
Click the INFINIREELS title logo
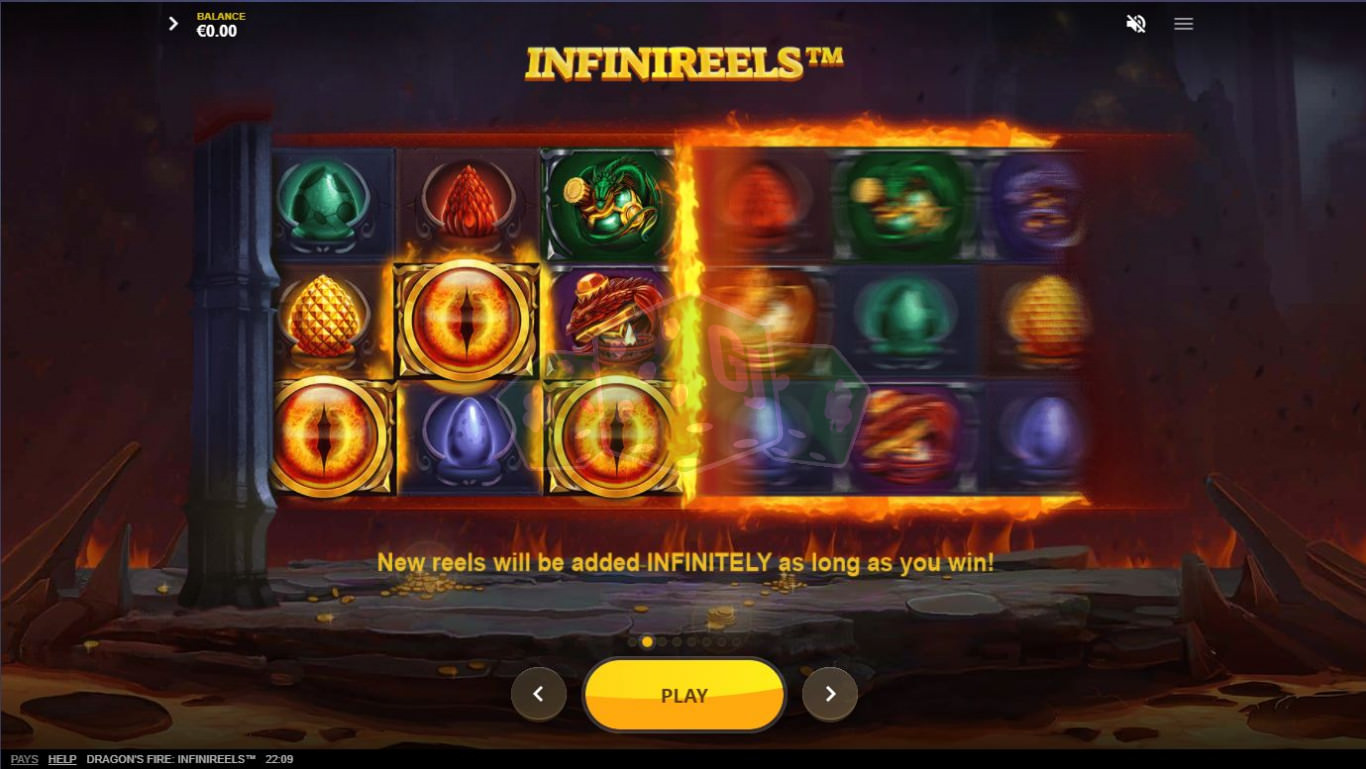click(684, 62)
